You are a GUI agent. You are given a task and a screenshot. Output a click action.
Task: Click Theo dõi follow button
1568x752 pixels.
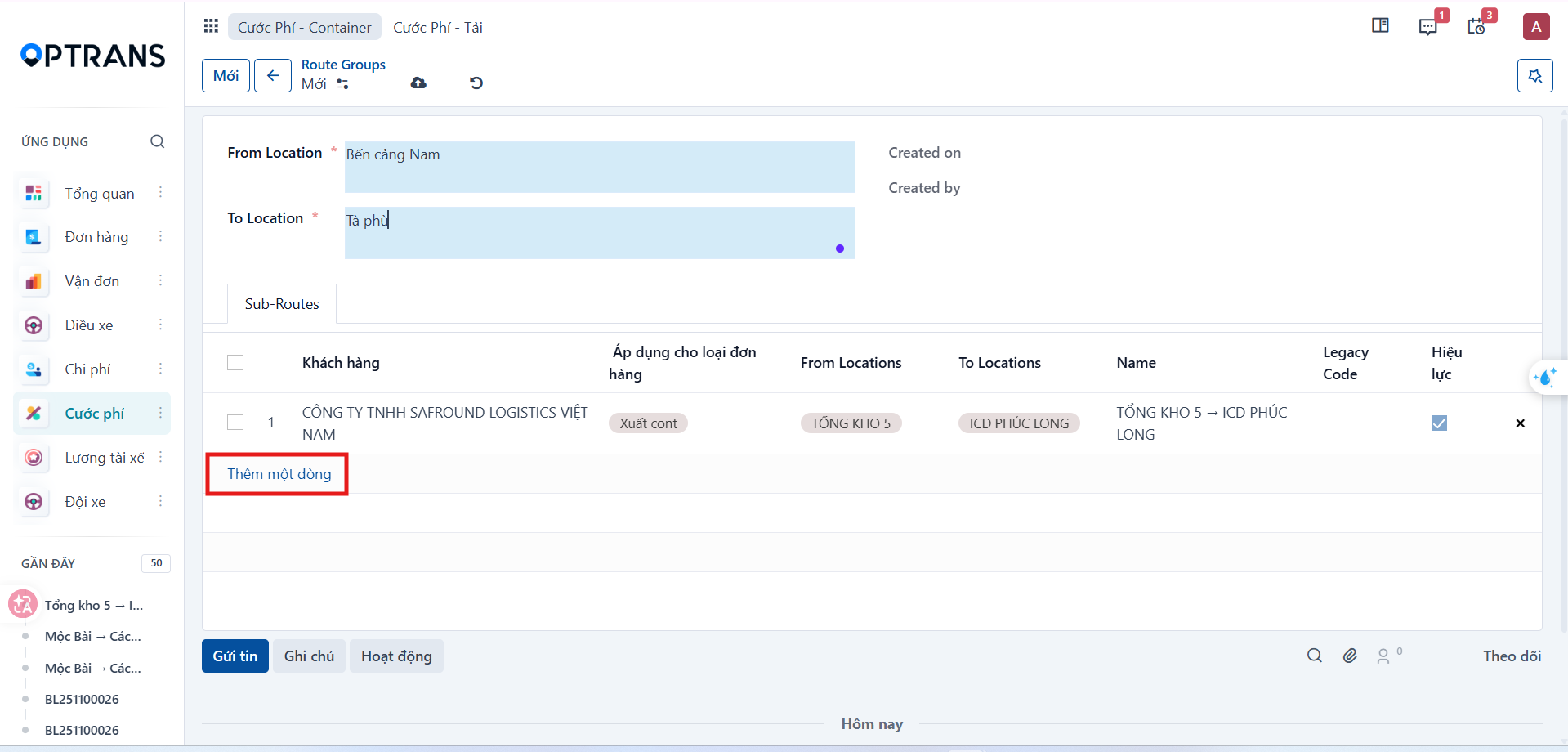point(1512,656)
